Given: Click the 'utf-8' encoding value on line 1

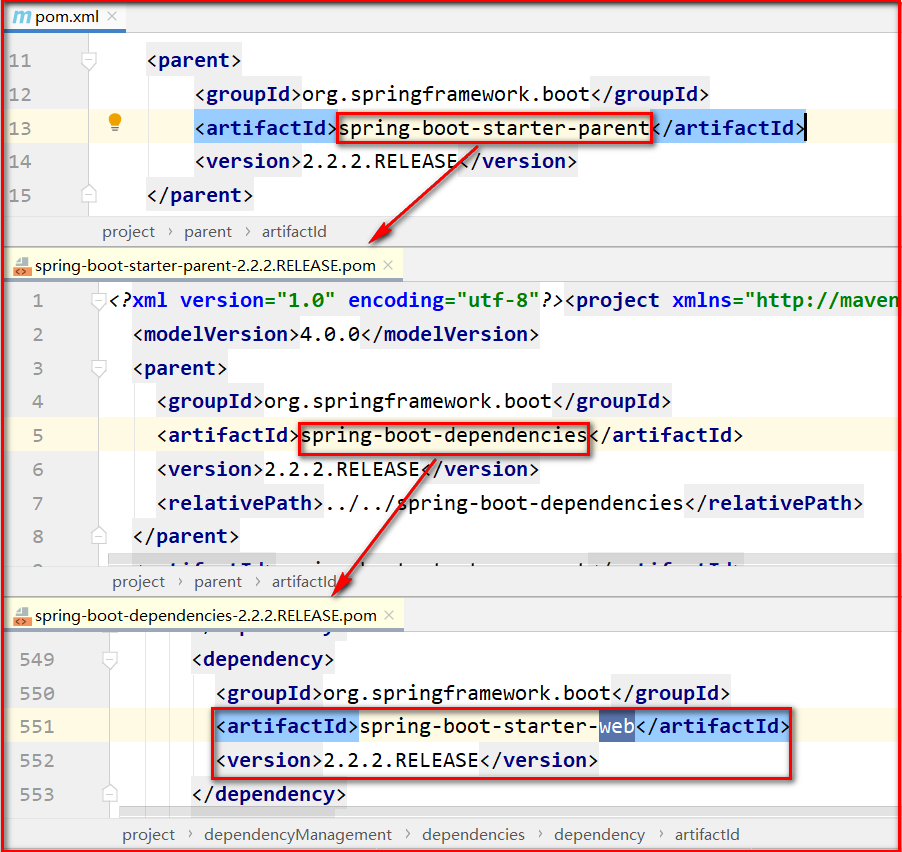Looking at the screenshot, I should pyautogui.click(x=498, y=300).
